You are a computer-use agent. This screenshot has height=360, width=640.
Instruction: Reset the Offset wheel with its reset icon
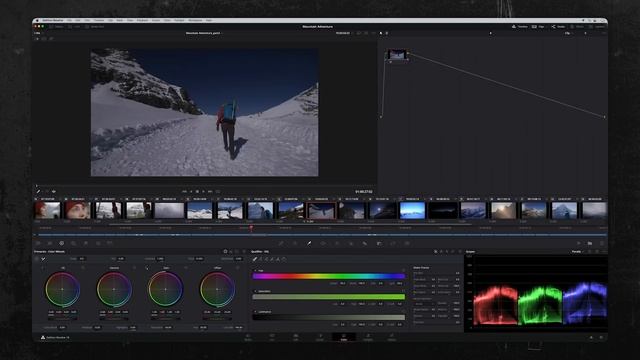tap(238, 268)
